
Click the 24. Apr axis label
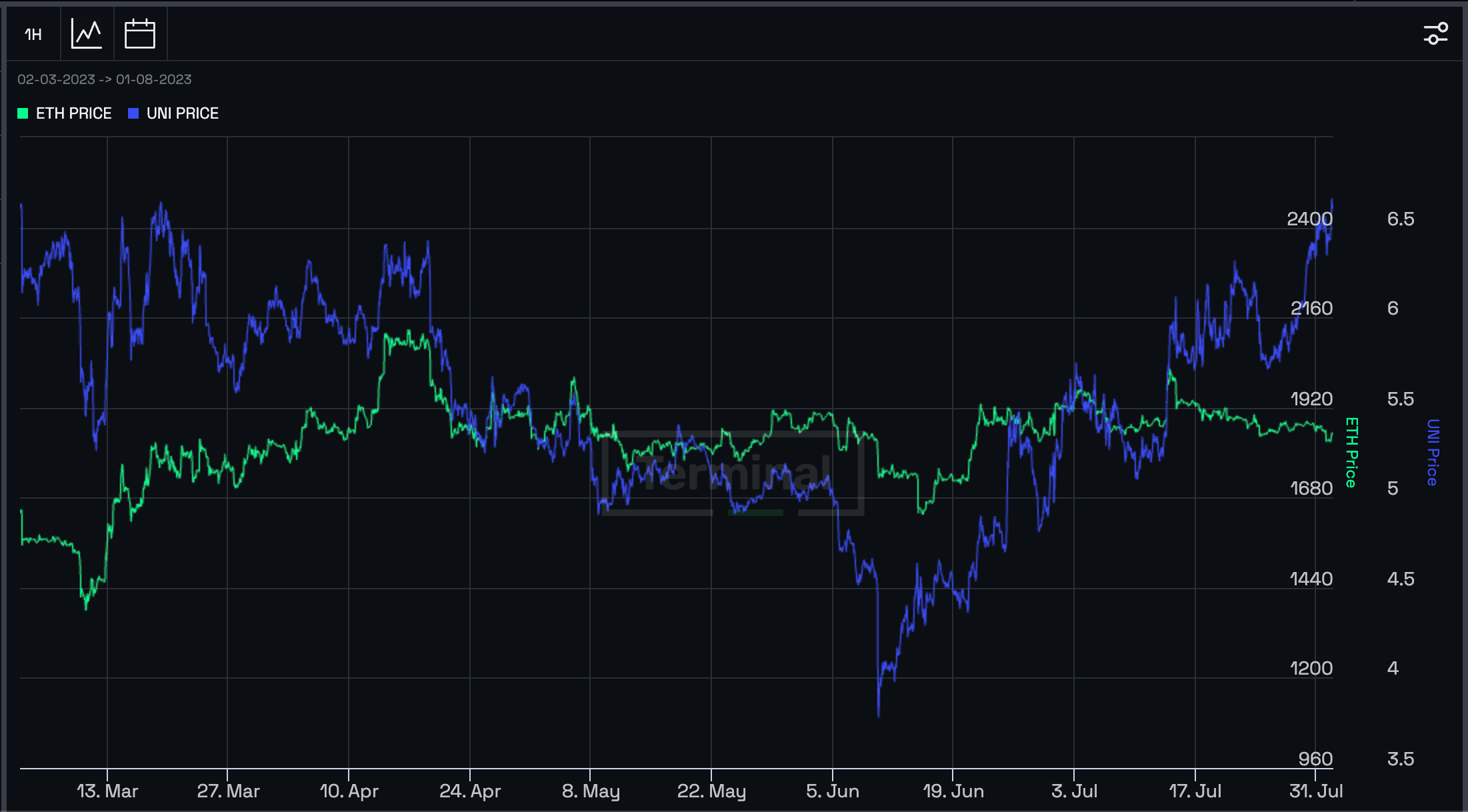(x=470, y=791)
